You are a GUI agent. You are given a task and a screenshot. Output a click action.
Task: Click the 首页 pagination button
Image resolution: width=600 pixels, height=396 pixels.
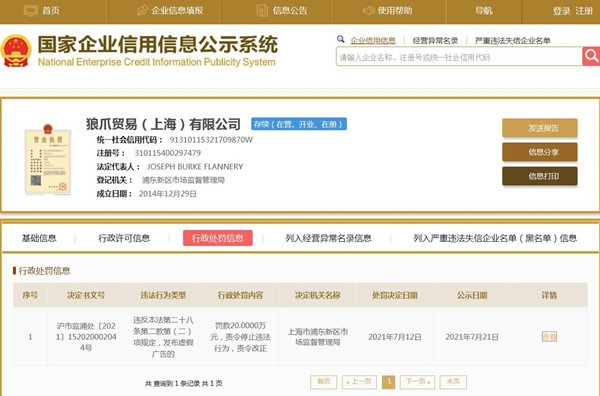pyautogui.click(x=323, y=381)
